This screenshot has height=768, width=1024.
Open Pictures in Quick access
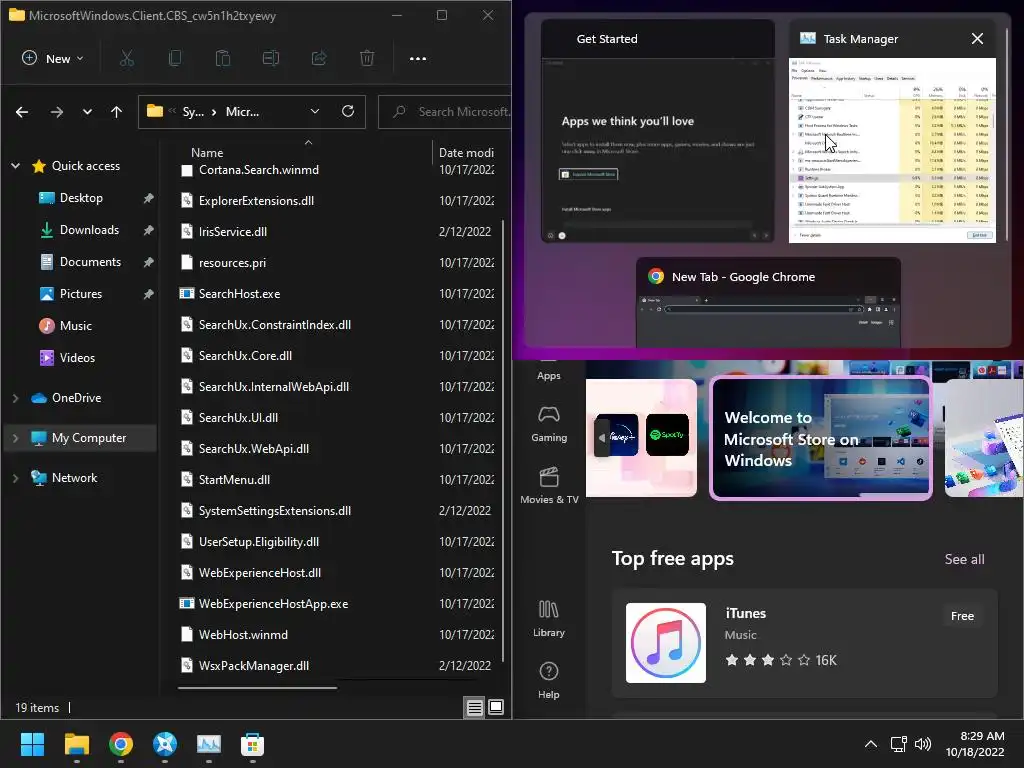coord(81,294)
